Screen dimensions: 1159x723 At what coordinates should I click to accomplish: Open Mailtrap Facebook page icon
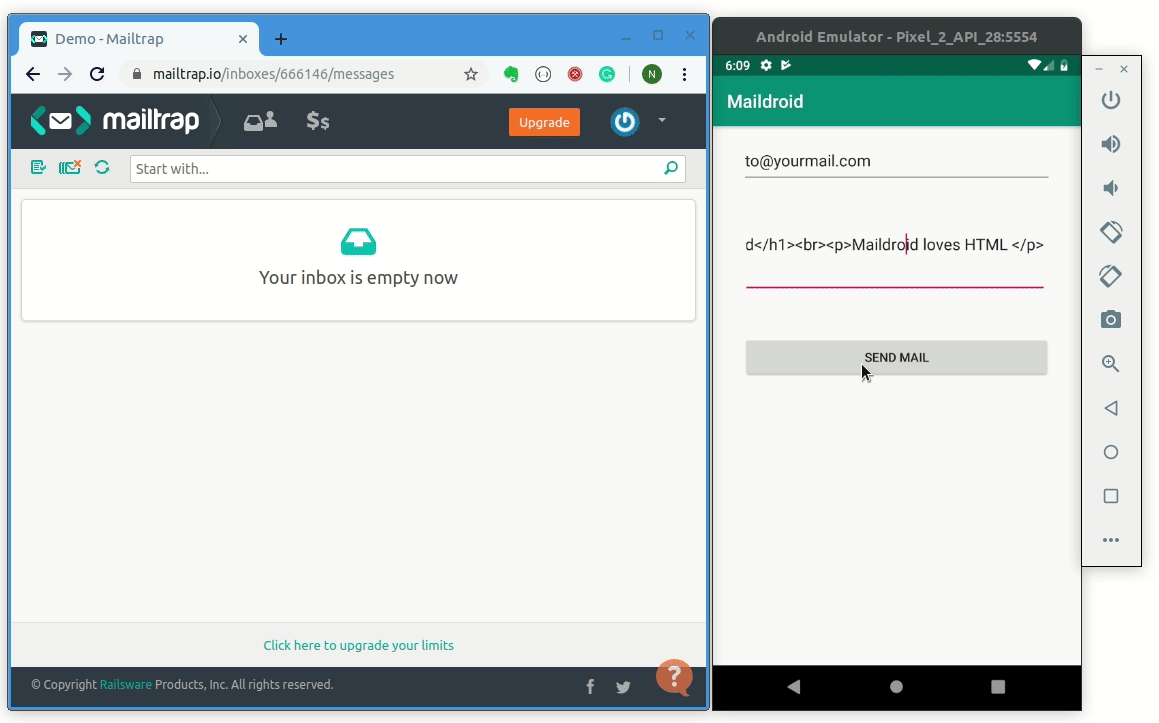(590, 688)
